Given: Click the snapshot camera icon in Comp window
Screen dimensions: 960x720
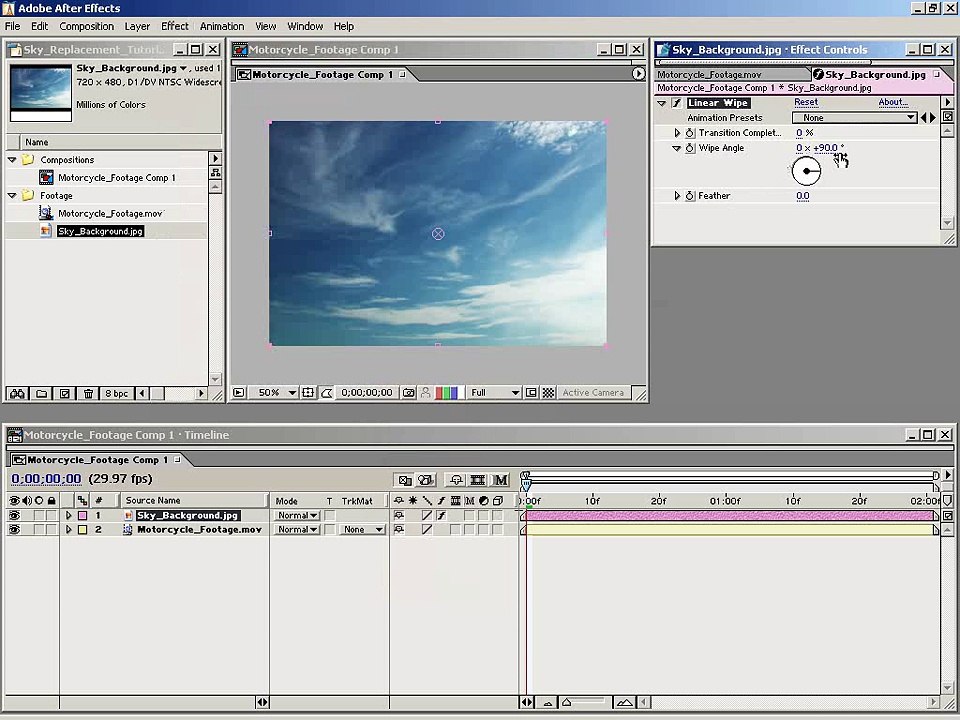Looking at the screenshot, I should (408, 392).
